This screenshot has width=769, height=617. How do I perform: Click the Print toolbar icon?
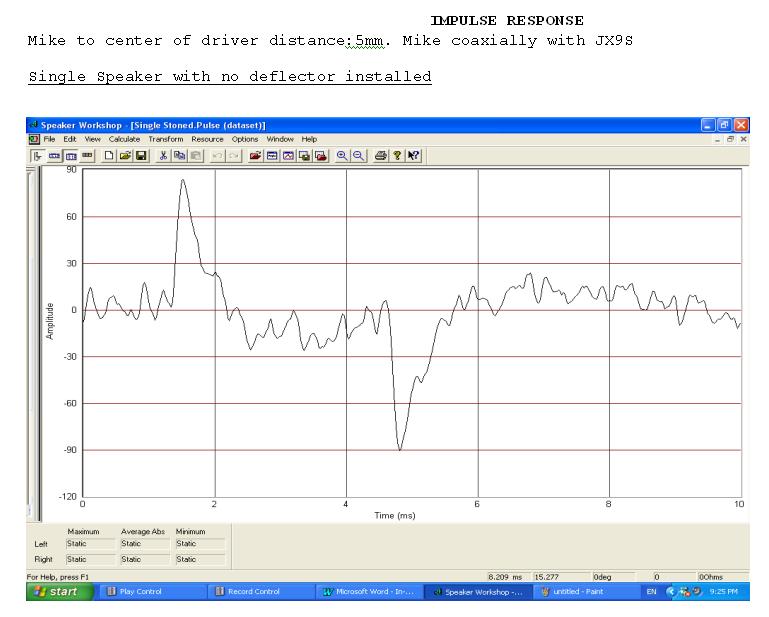pyautogui.click(x=381, y=156)
